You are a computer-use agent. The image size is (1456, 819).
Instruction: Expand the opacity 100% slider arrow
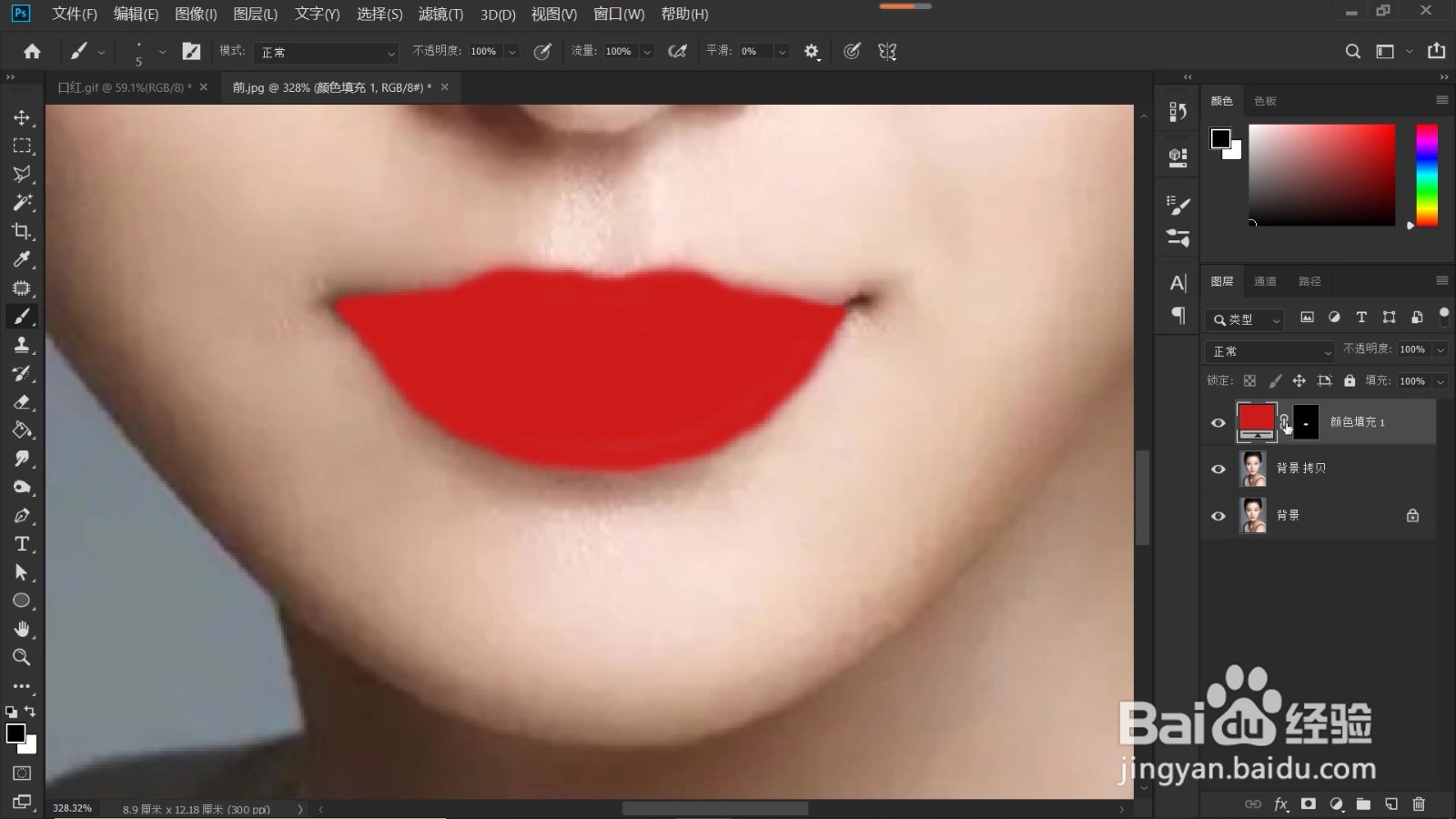512,52
